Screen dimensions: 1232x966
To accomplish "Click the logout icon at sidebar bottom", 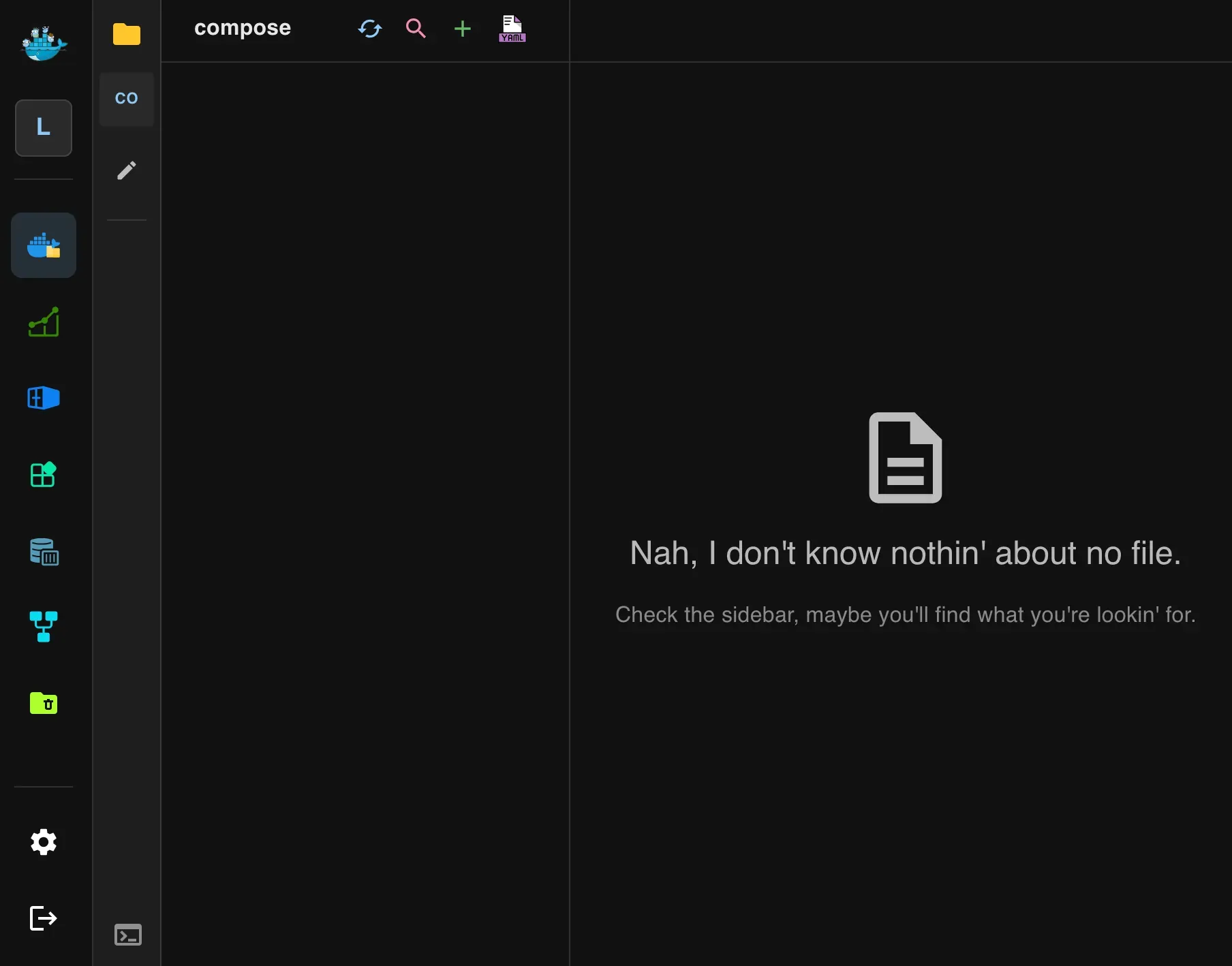I will [44, 918].
